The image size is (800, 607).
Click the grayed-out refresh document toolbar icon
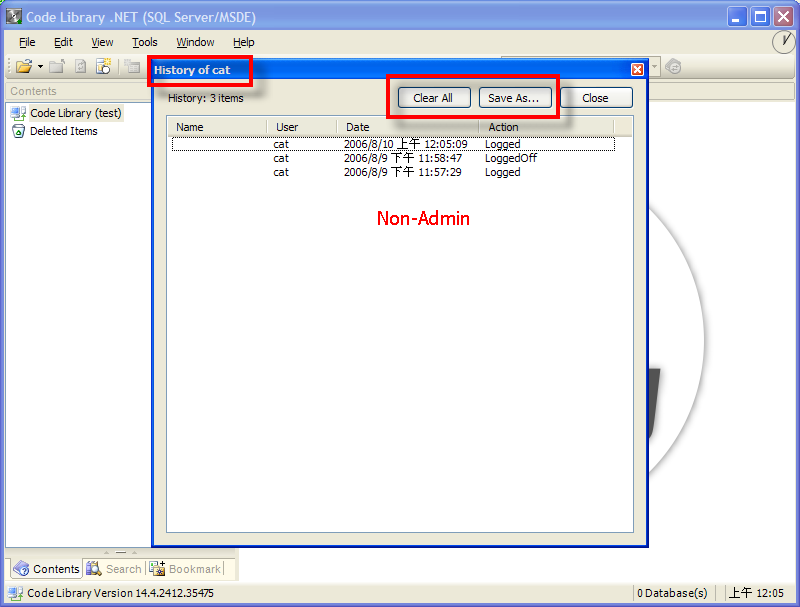81,66
